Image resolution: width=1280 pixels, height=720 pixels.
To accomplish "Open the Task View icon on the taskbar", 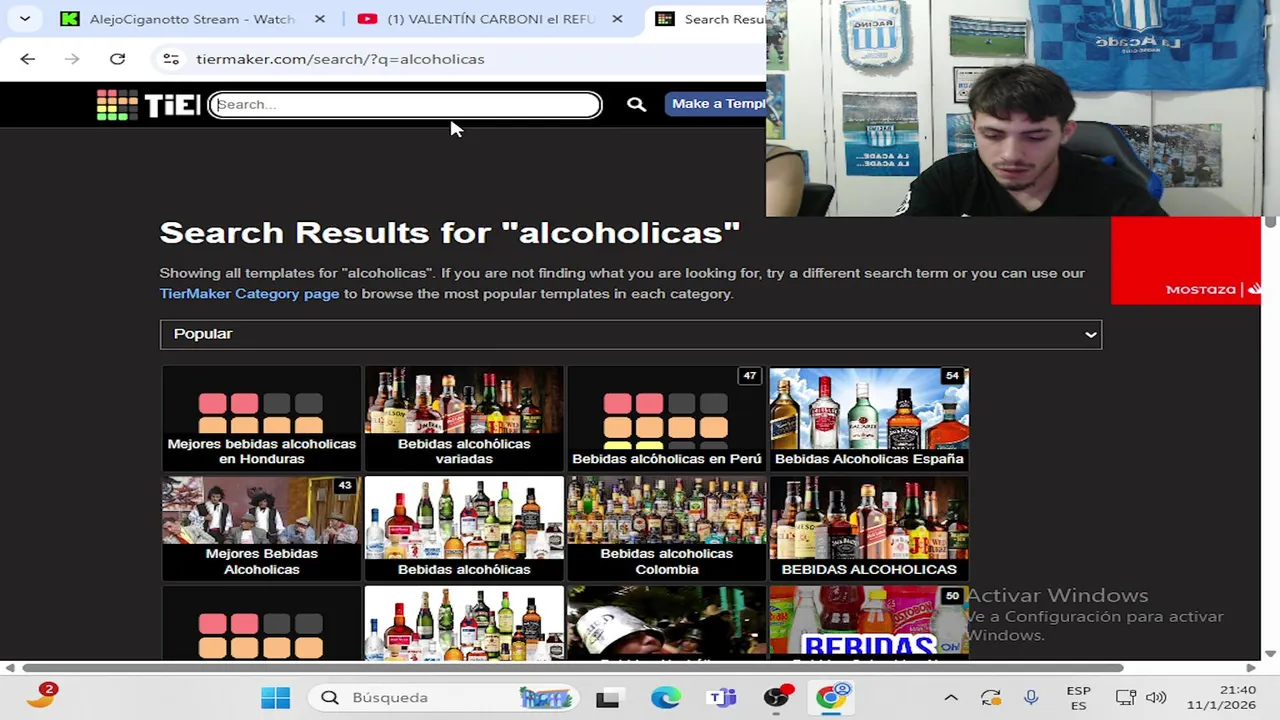I will [x=607, y=698].
